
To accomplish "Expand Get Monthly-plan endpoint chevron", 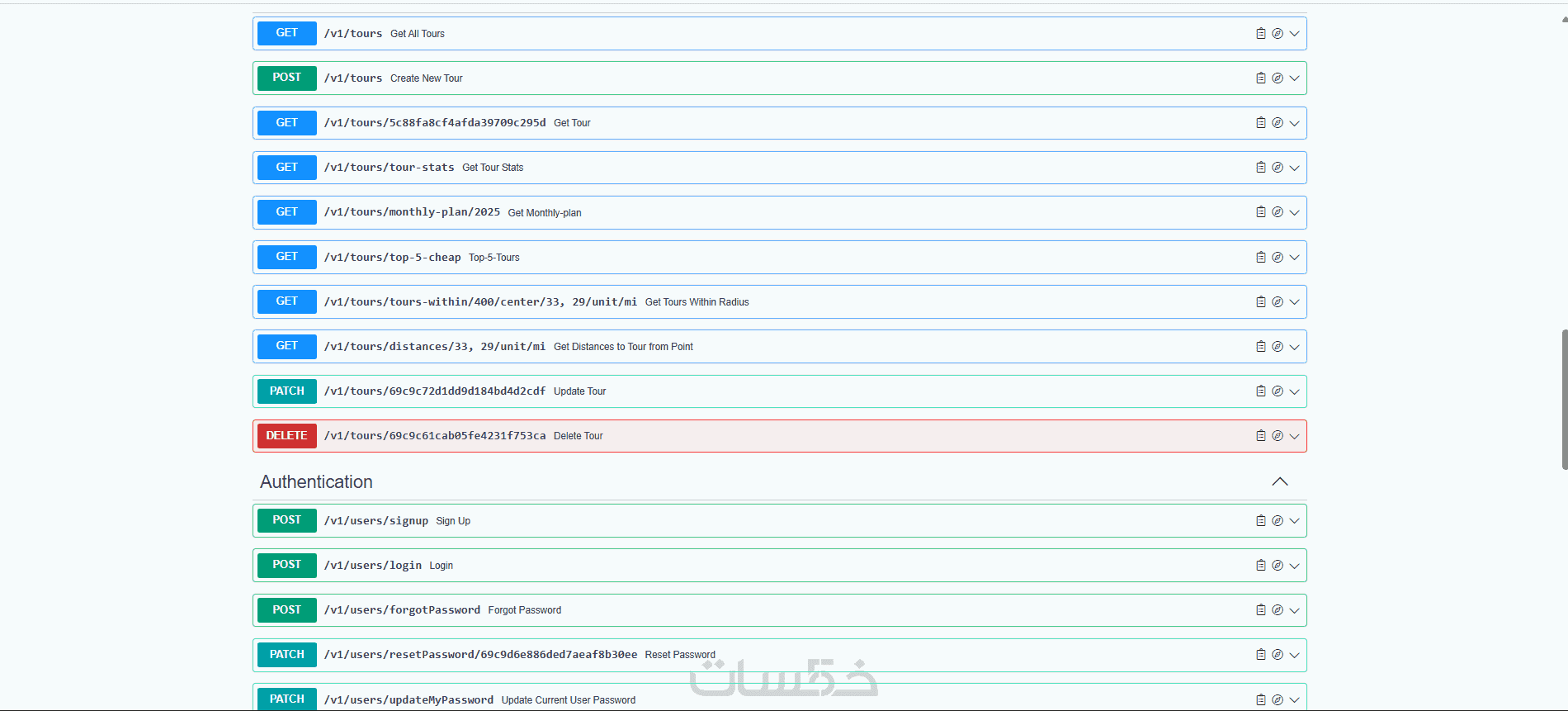I will [x=1294, y=212].
